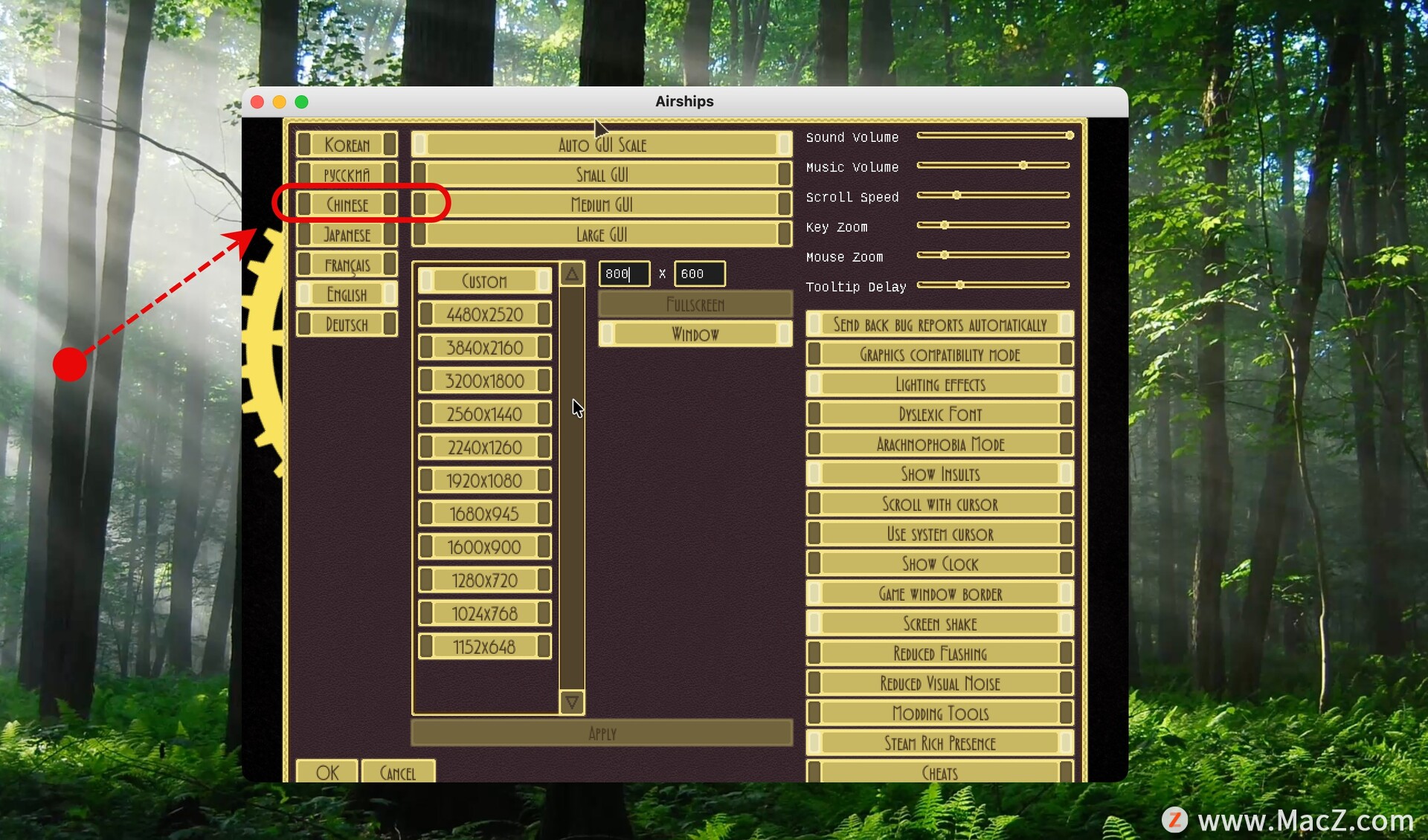
Task: Enable Modding Tools
Action: [939, 714]
